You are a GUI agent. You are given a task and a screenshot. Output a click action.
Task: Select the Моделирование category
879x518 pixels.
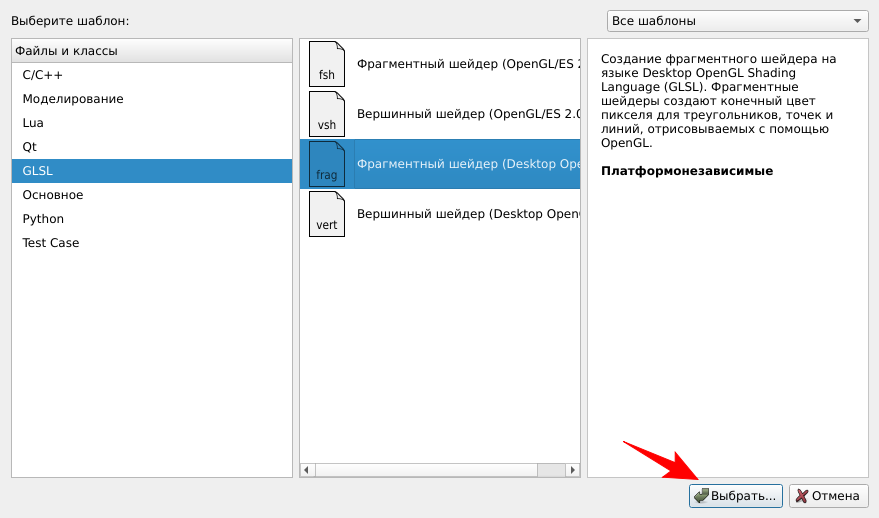[73, 99]
